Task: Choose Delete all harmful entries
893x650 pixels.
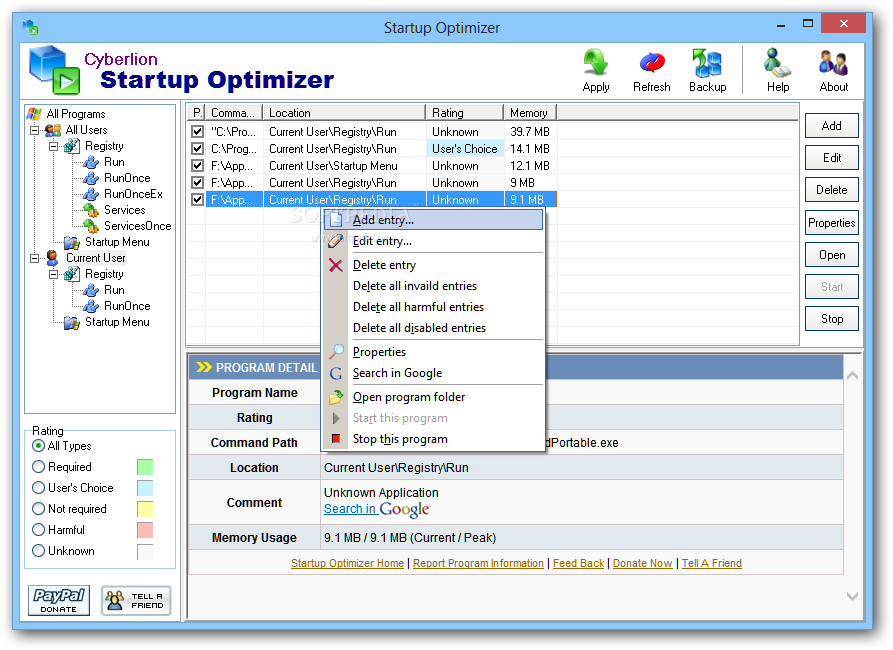Action: [433, 307]
